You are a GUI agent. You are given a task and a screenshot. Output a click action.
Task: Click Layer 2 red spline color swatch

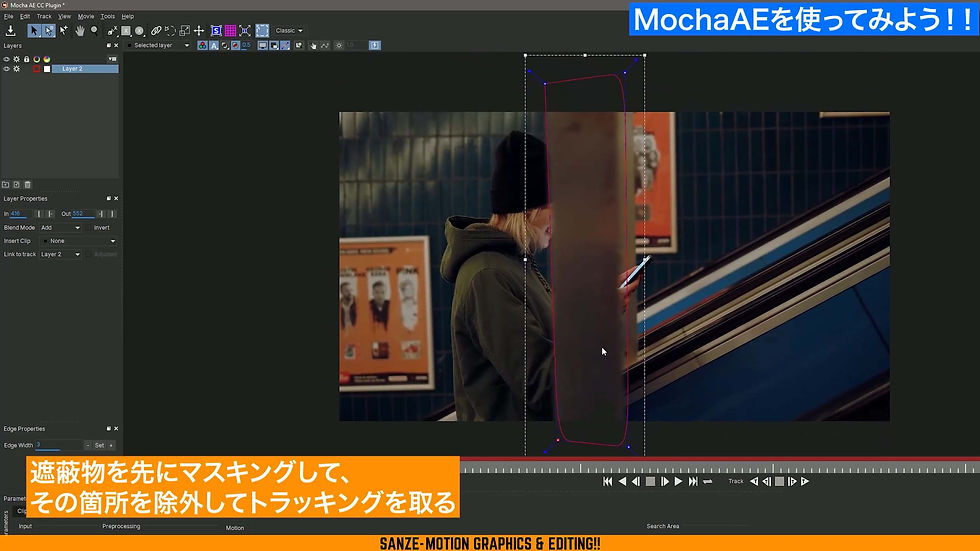37,69
